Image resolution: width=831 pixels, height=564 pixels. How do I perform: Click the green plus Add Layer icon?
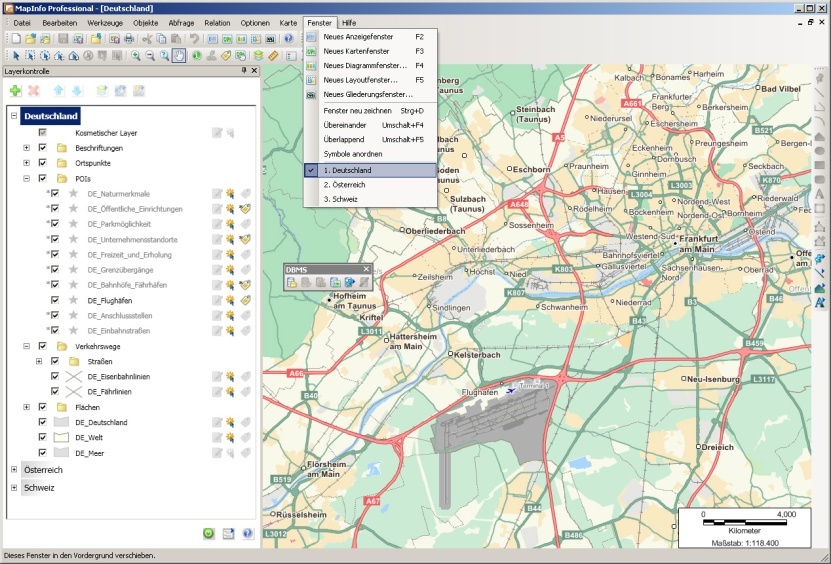(x=15, y=91)
